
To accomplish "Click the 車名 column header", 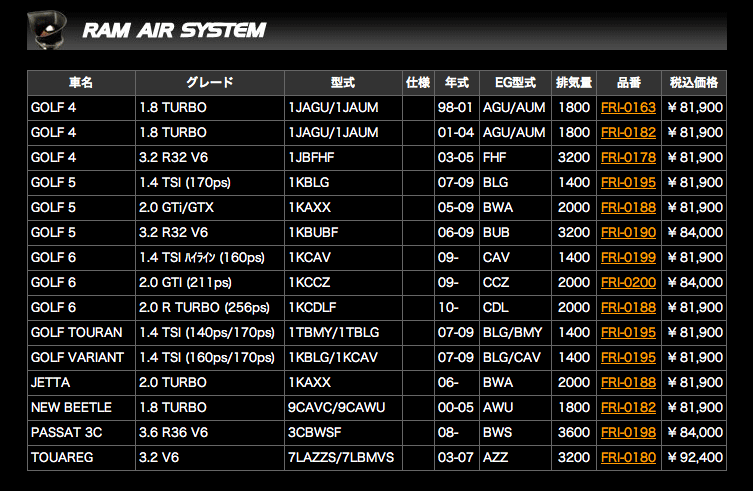I will coord(81,83).
